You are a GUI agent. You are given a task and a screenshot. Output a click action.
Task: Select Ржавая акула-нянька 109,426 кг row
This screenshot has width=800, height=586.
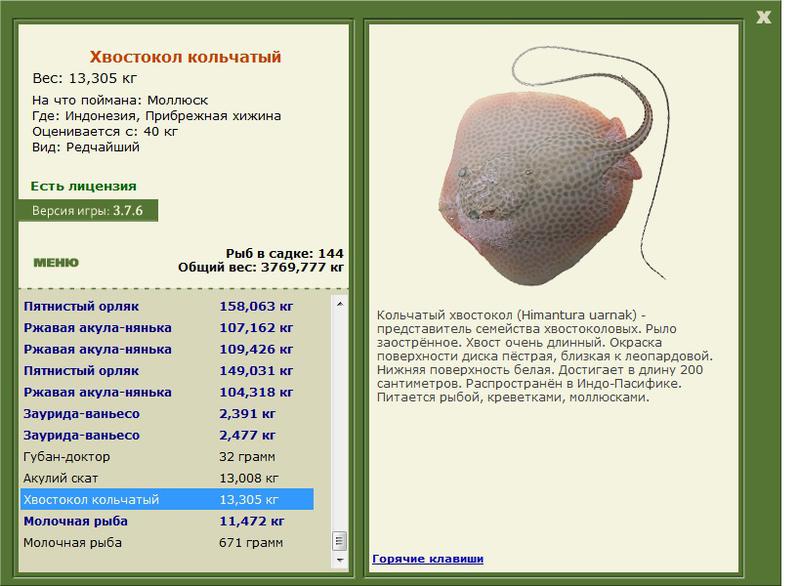[x=167, y=349]
